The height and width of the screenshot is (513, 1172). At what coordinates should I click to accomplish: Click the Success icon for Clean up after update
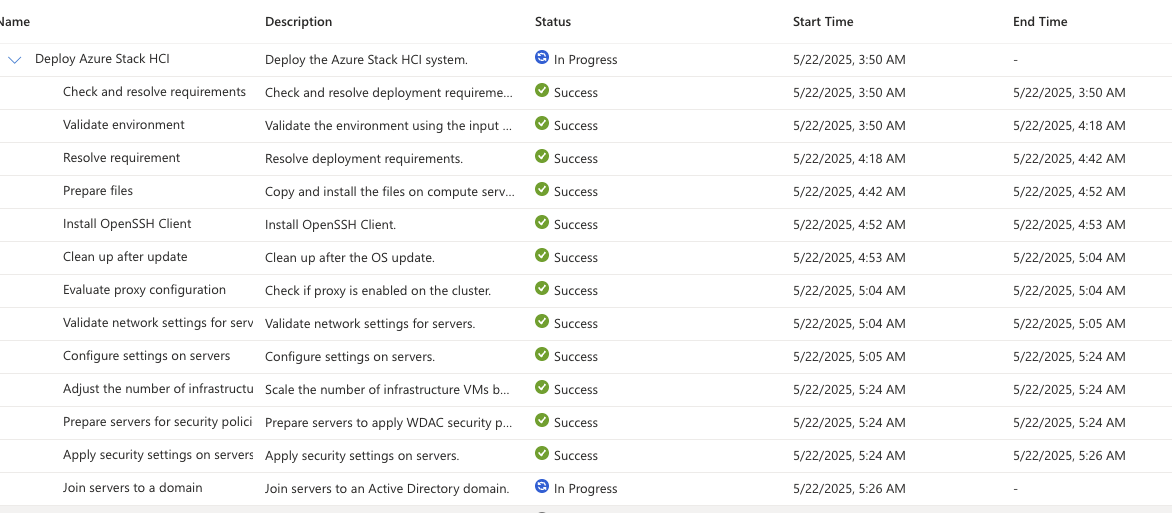pyautogui.click(x=542, y=254)
